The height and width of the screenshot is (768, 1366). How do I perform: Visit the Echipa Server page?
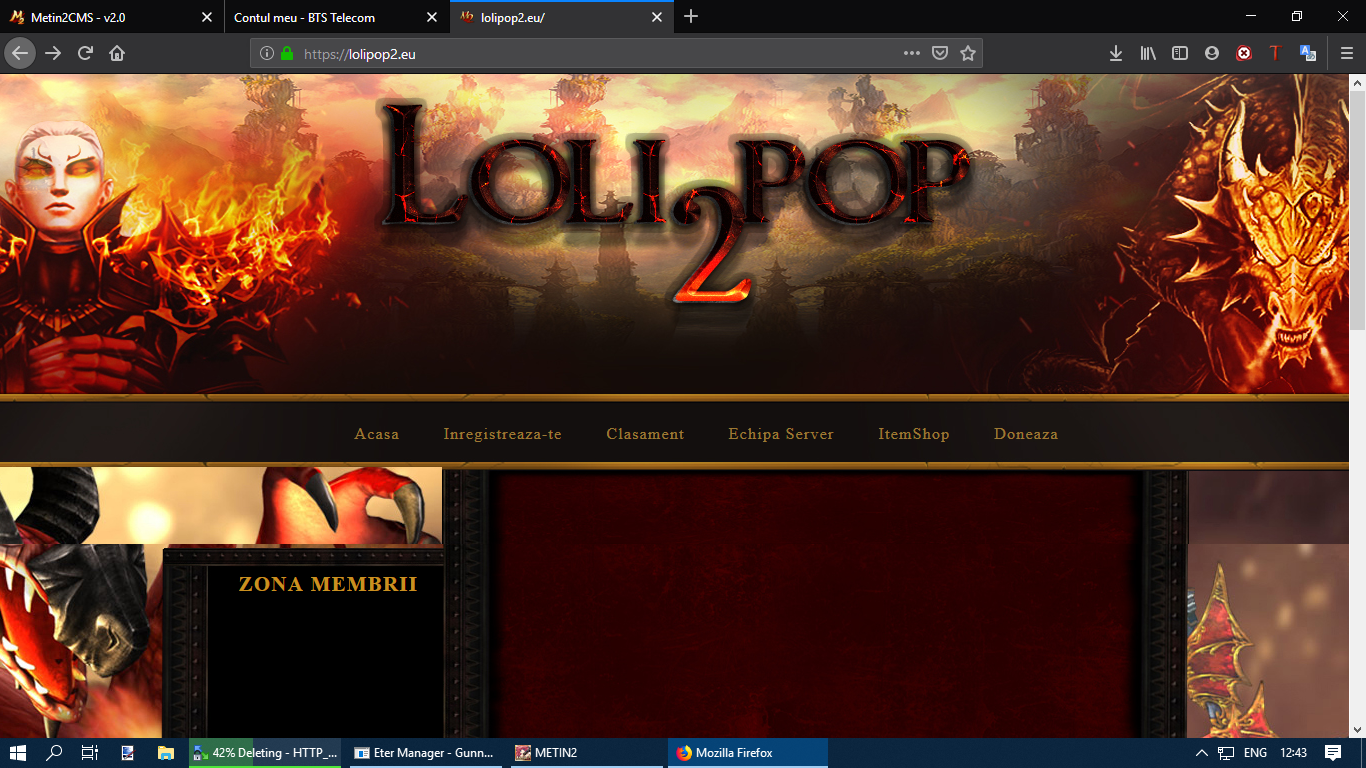pos(781,434)
